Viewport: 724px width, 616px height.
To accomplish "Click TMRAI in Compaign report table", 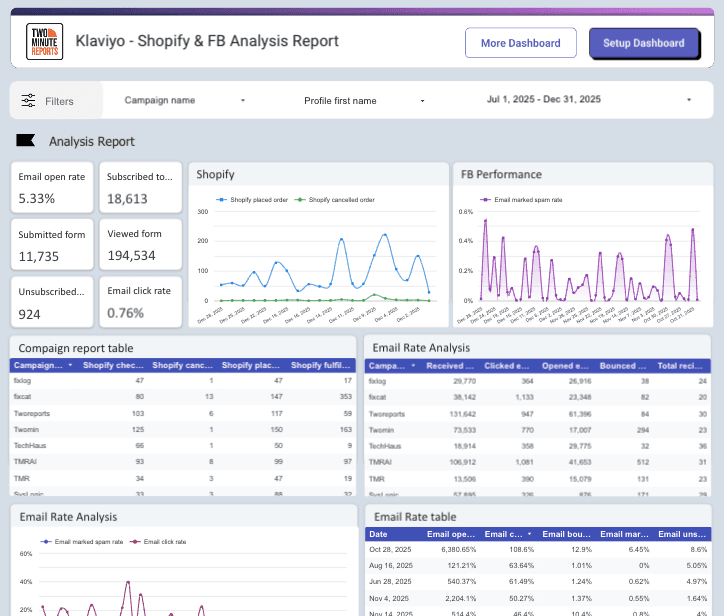I will point(25,461).
